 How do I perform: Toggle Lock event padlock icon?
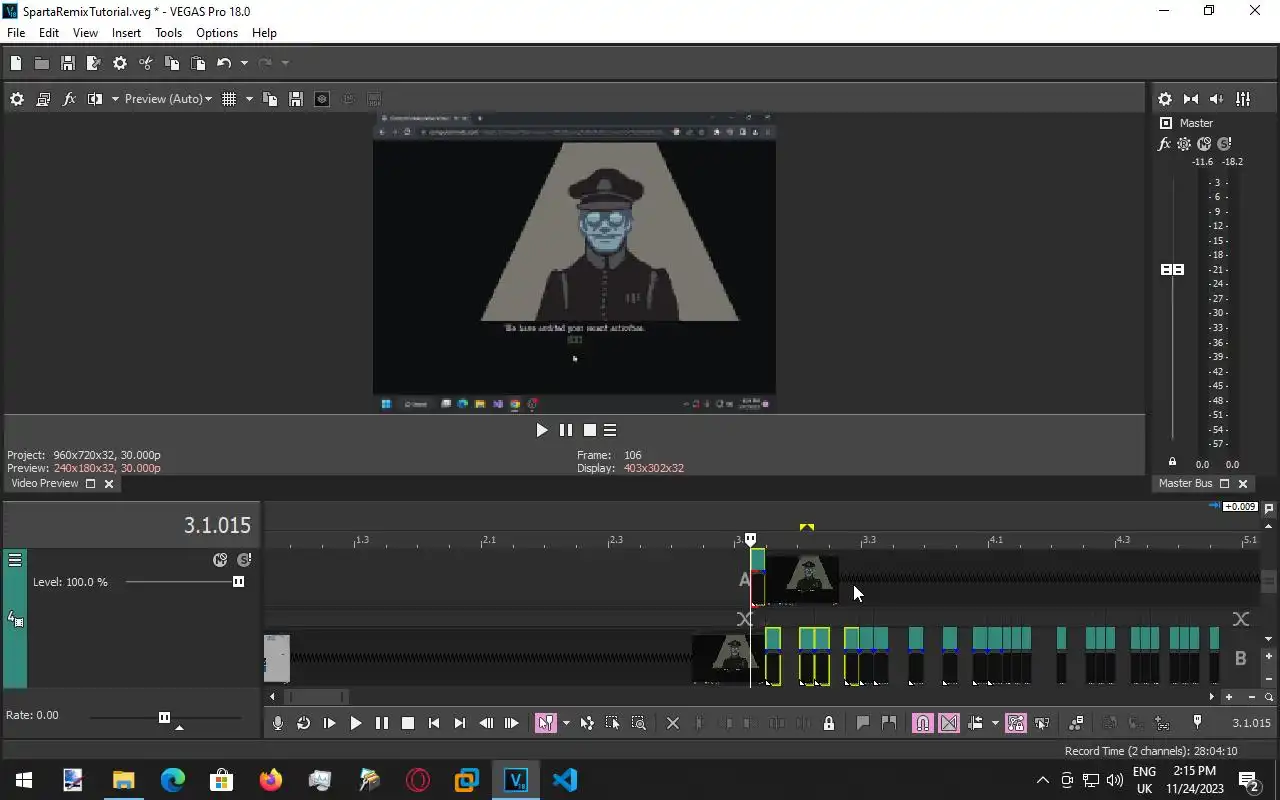pyautogui.click(x=829, y=723)
